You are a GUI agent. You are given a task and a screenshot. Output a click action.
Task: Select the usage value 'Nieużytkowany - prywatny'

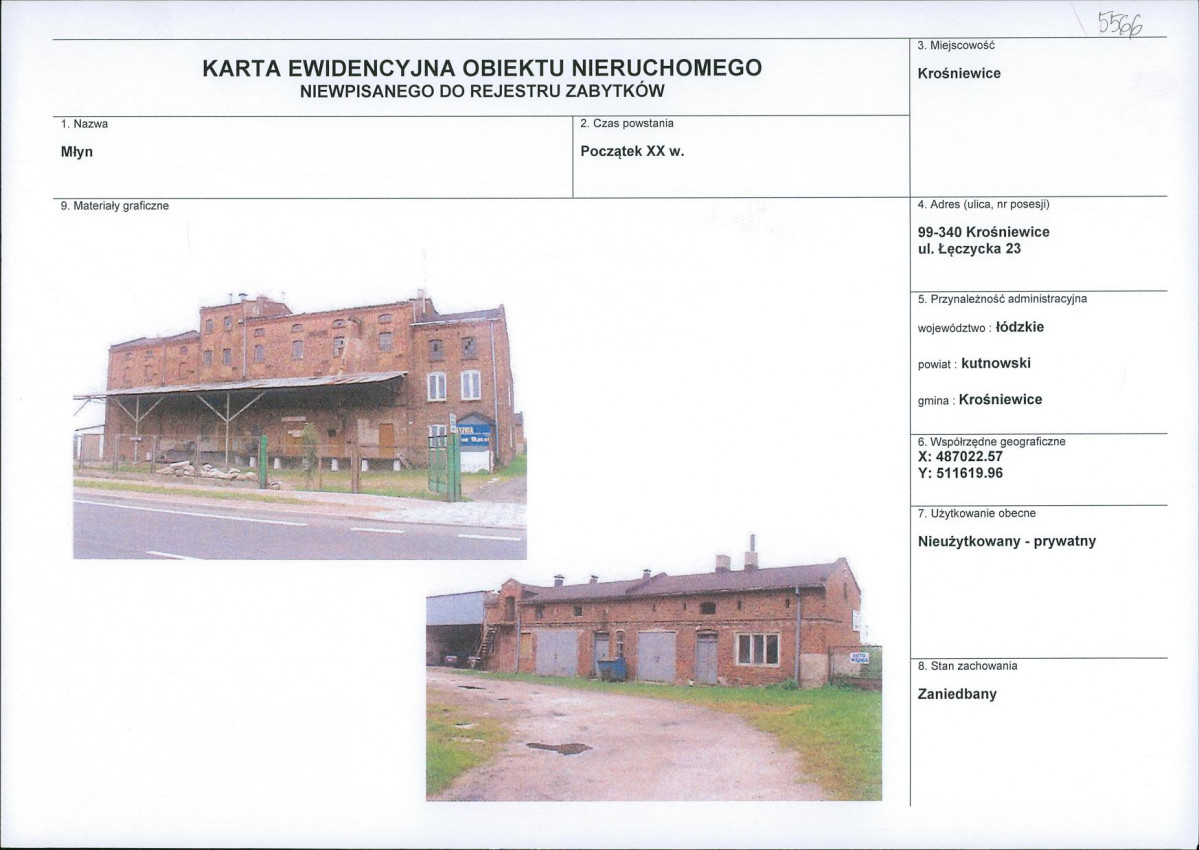[x=1006, y=541]
